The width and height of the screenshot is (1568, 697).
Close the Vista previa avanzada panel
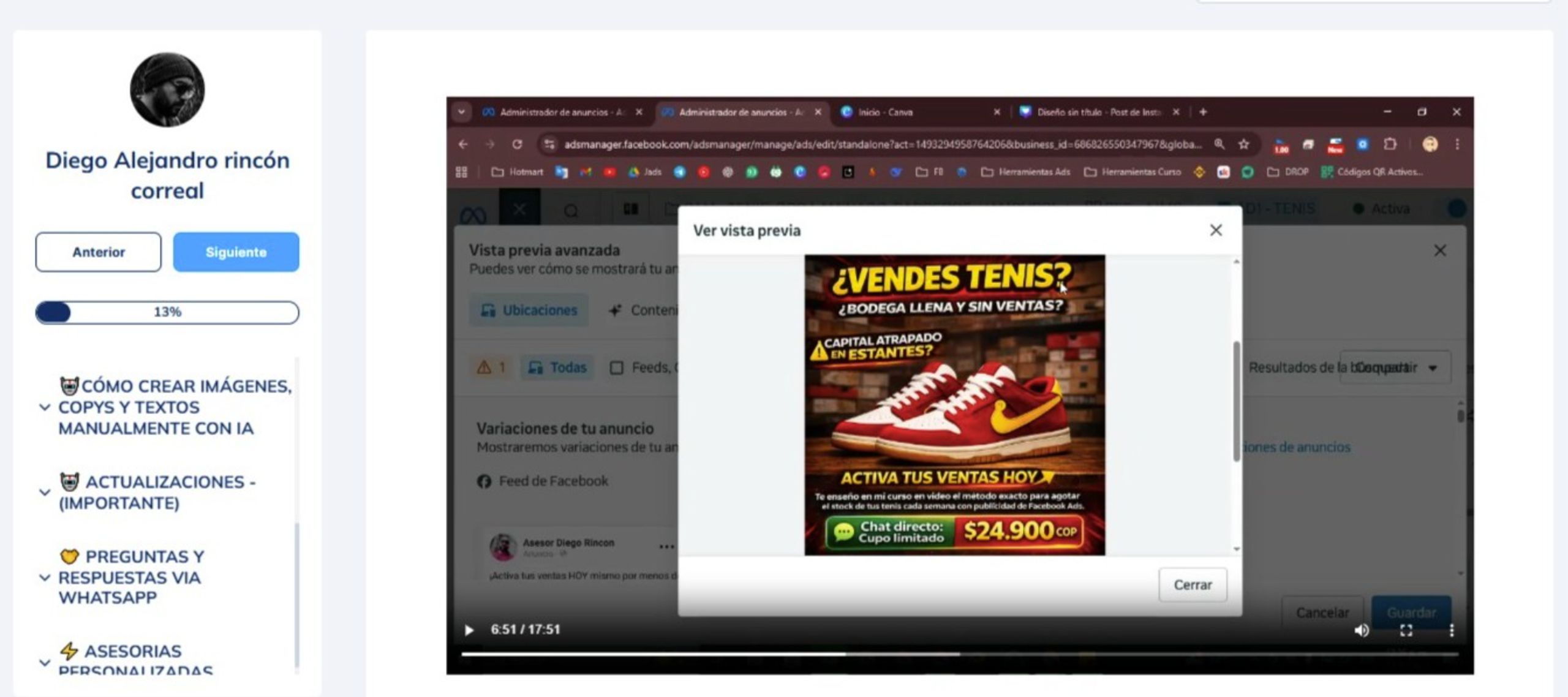(x=1440, y=251)
